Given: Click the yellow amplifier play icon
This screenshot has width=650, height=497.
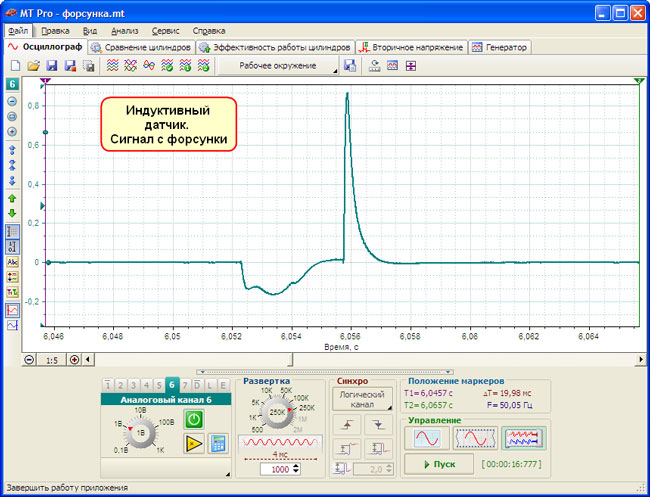Looking at the screenshot, I should point(194,444).
